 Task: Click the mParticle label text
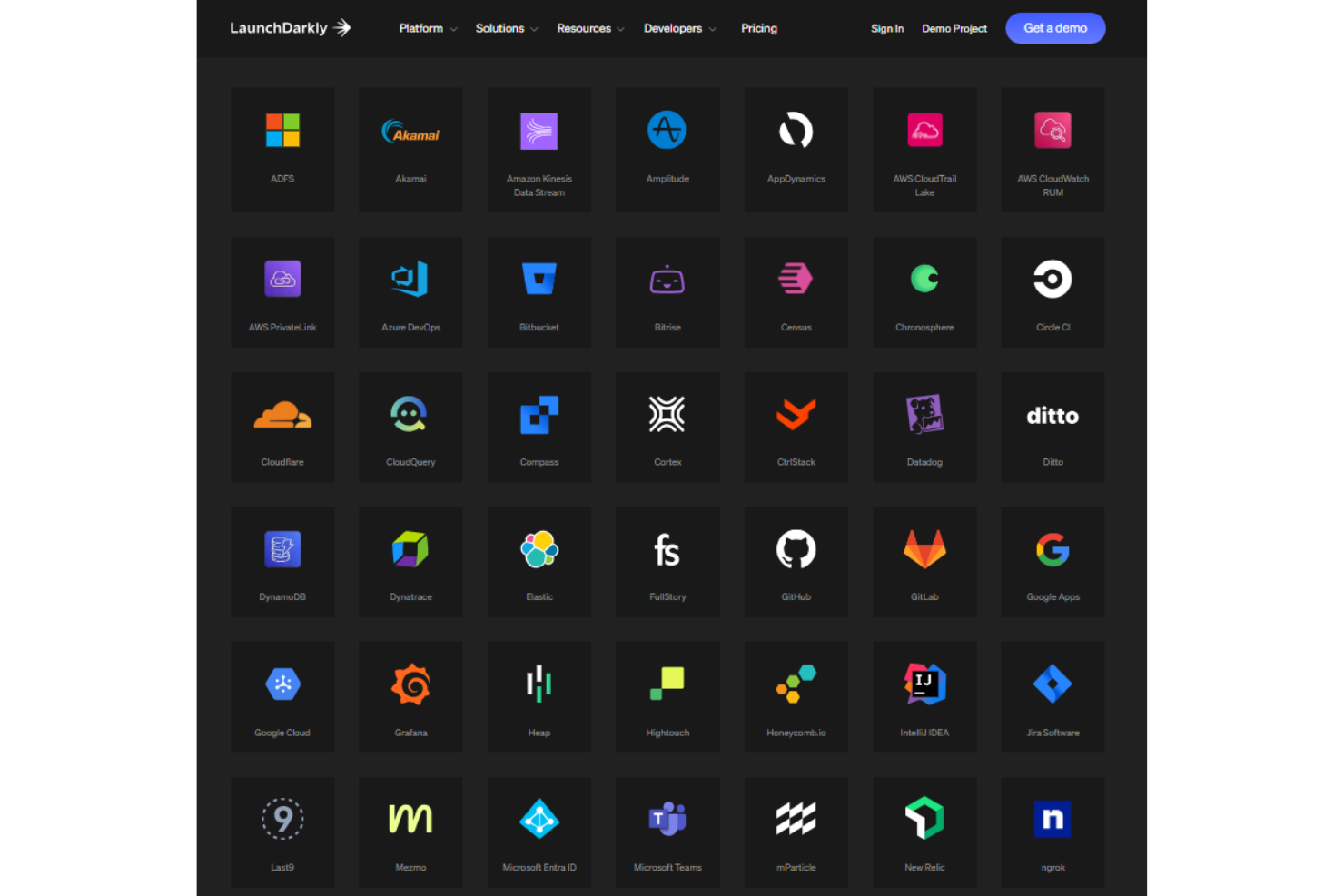796,867
